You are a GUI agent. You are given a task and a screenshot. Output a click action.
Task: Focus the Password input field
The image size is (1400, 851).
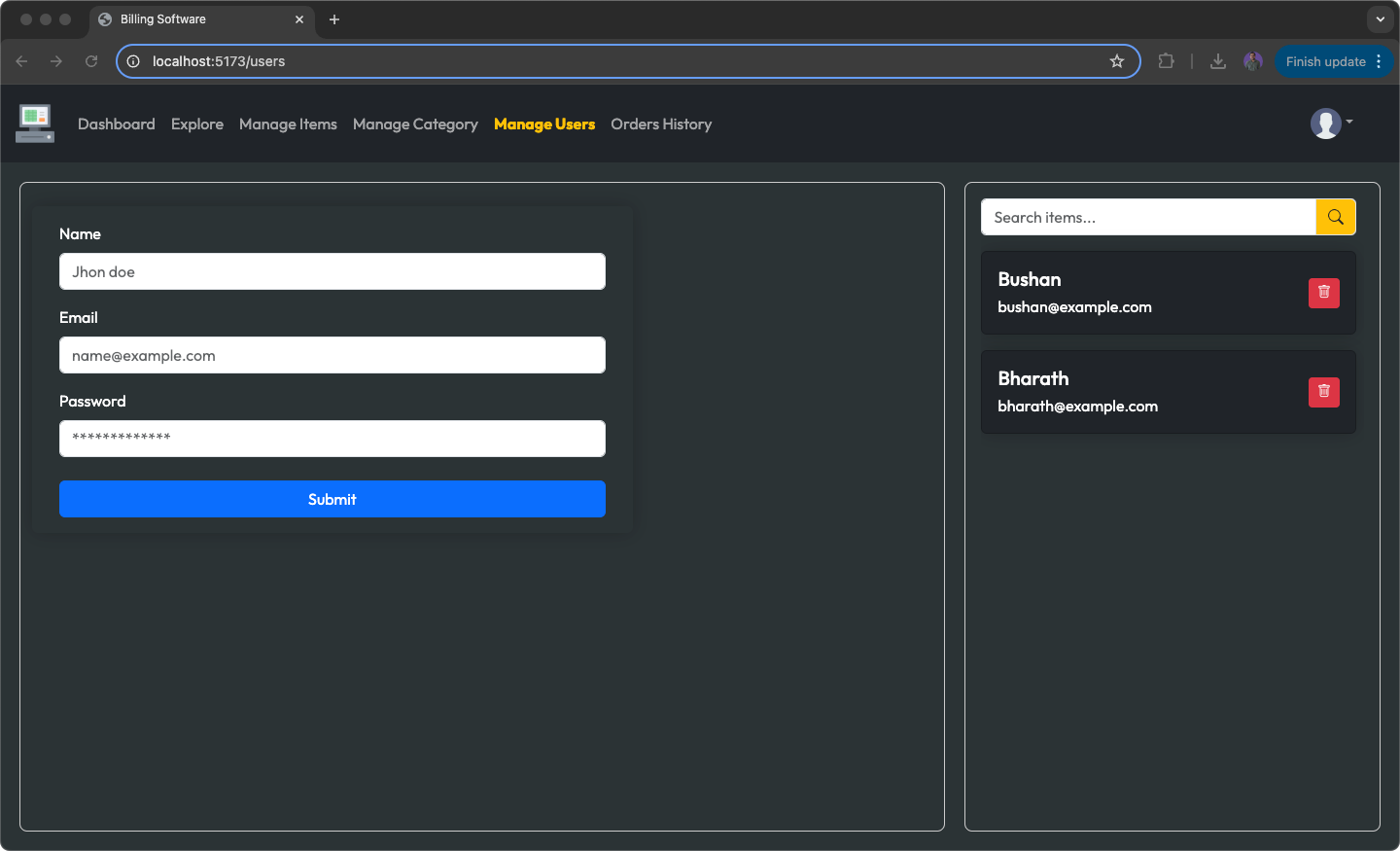(332, 439)
